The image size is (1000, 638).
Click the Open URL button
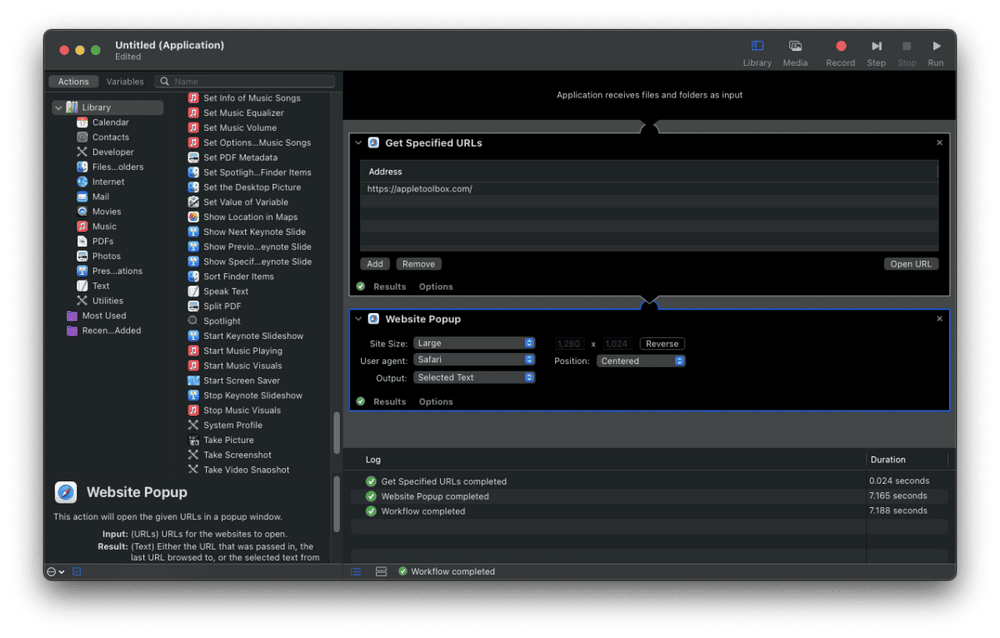911,263
